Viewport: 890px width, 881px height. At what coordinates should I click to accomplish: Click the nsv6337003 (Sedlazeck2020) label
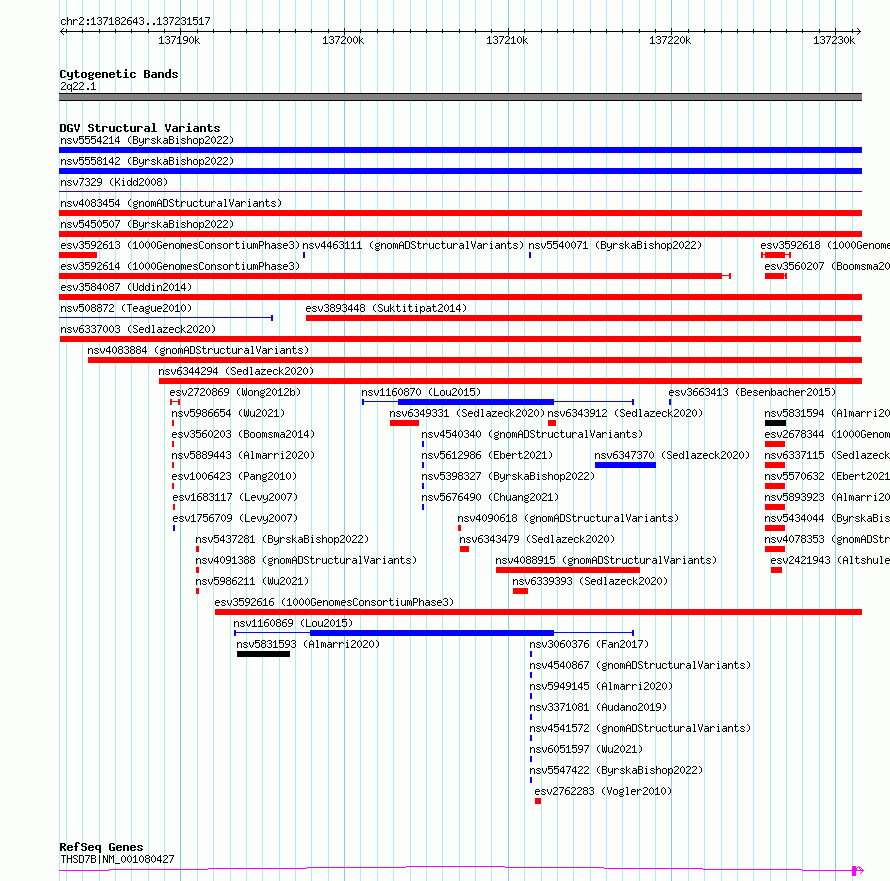tap(138, 329)
